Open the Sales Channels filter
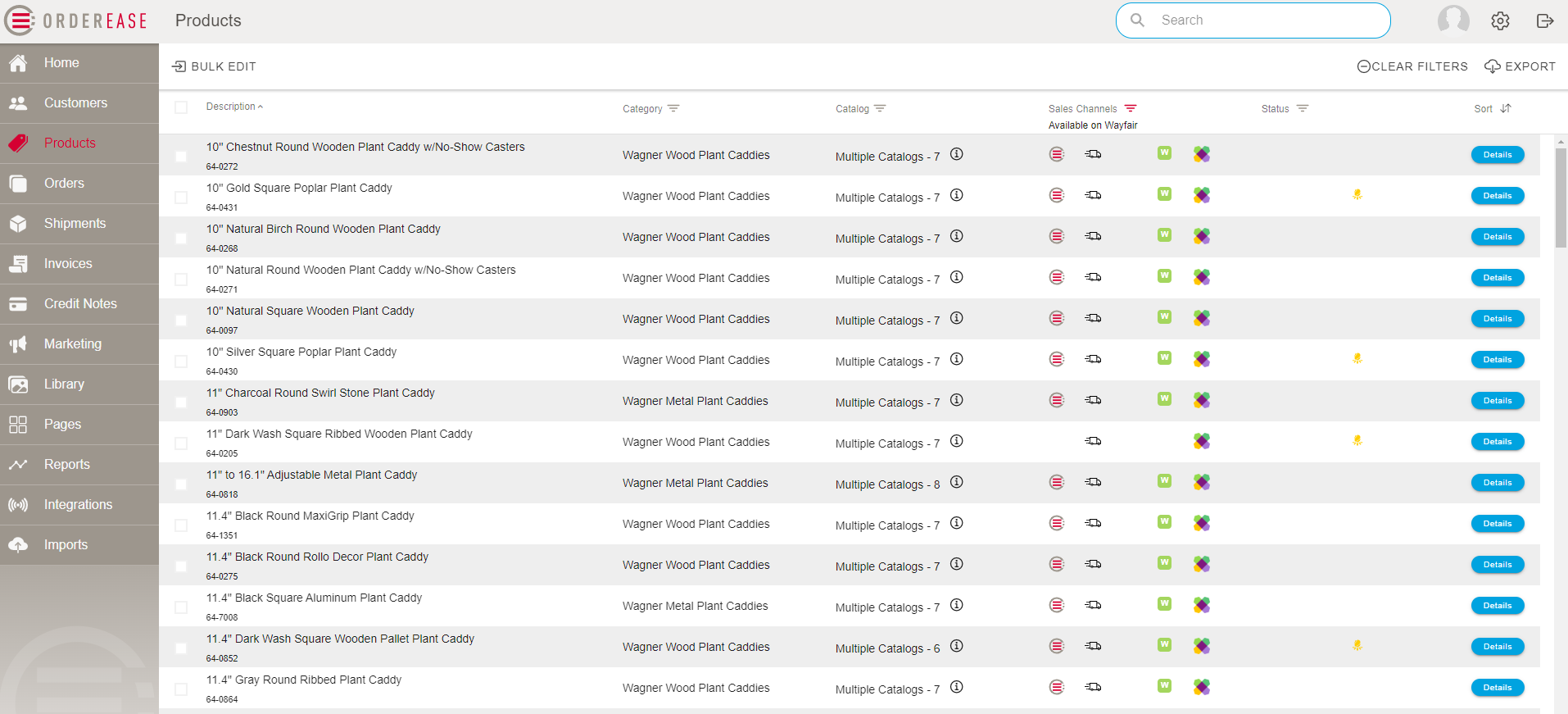This screenshot has height=714, width=1568. 1131,108
